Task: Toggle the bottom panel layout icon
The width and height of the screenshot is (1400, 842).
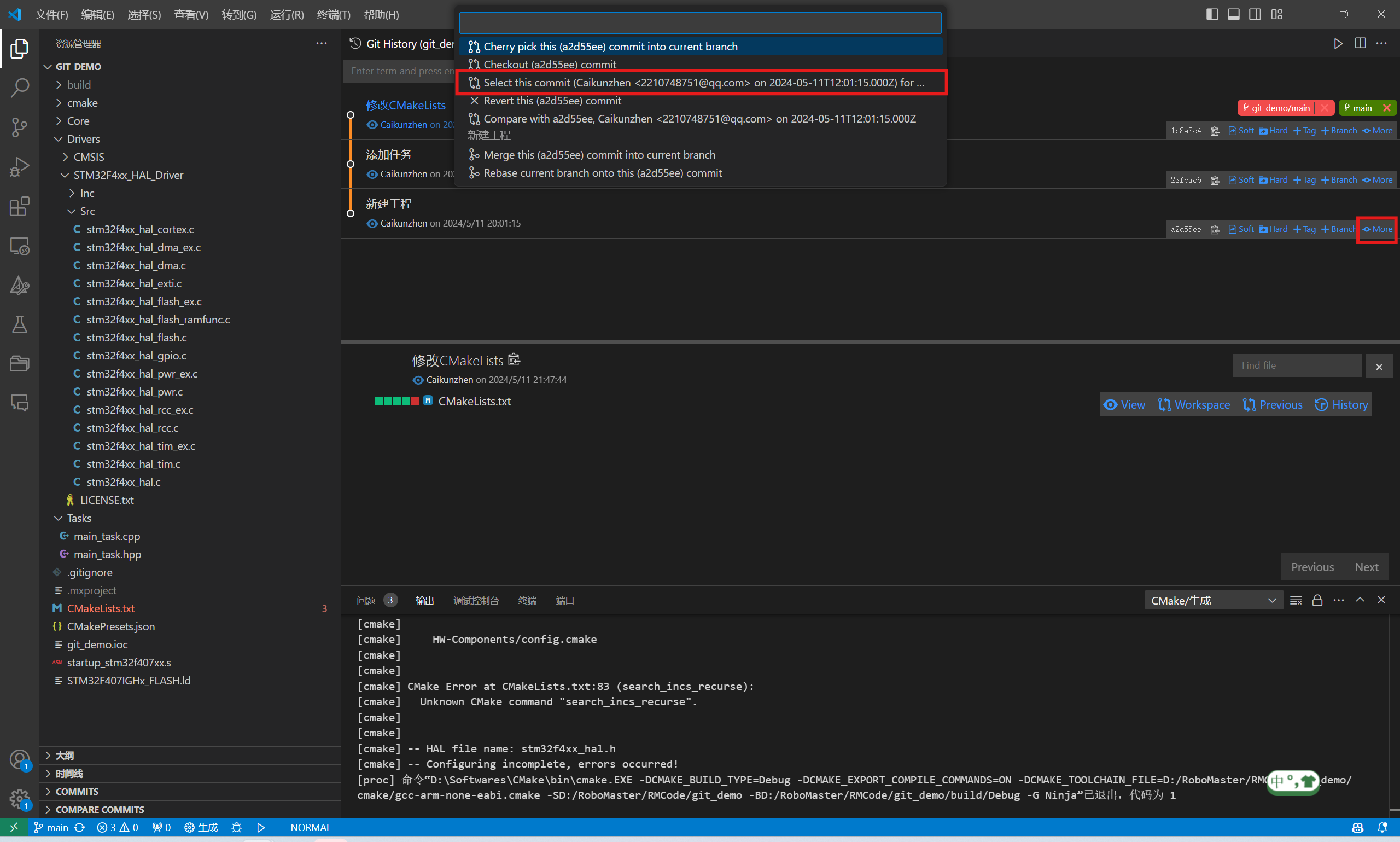Action: pos(1233,14)
